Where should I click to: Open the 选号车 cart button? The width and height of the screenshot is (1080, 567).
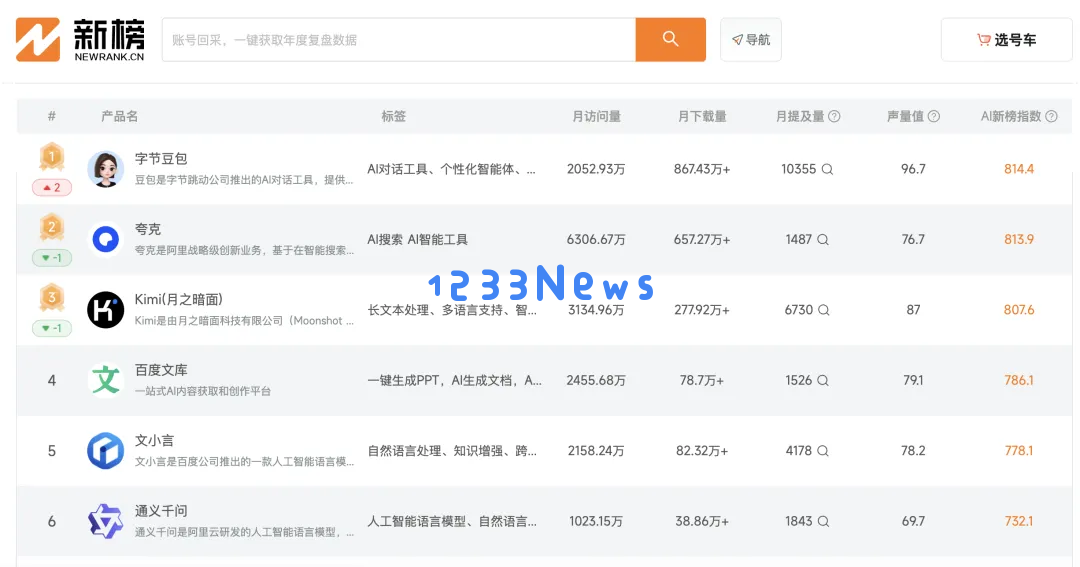pos(1006,40)
